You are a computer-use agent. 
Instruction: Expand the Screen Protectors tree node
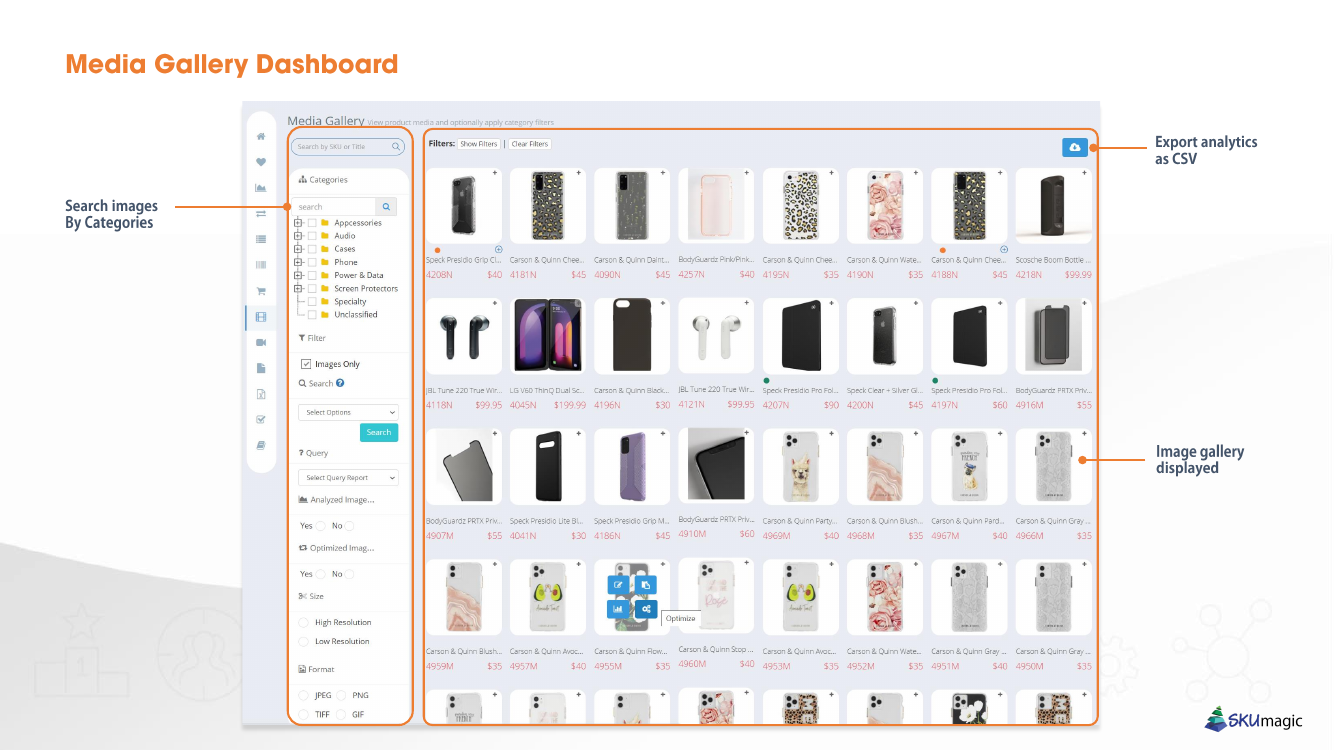click(x=299, y=288)
